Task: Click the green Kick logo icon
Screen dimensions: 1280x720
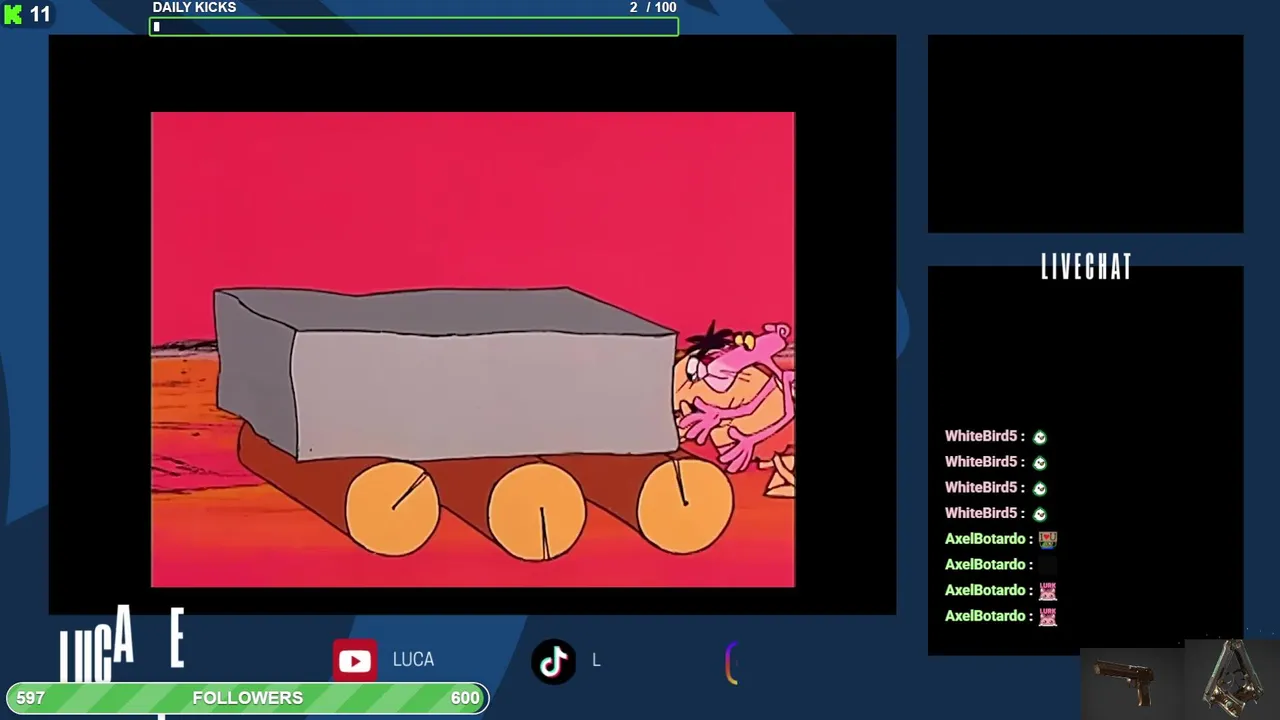Action: [x=13, y=15]
